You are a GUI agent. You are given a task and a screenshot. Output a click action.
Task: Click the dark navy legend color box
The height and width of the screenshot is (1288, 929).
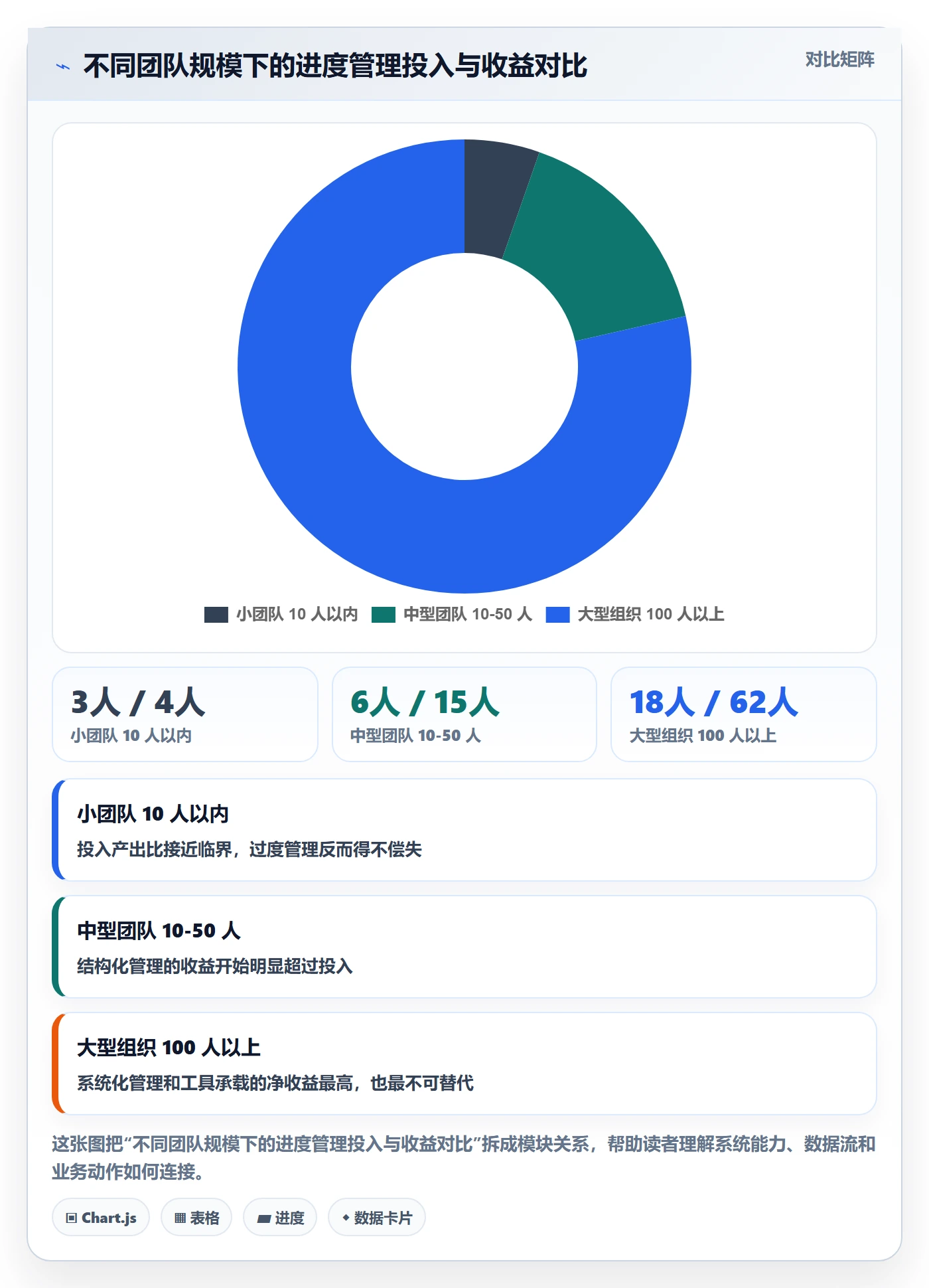point(216,614)
